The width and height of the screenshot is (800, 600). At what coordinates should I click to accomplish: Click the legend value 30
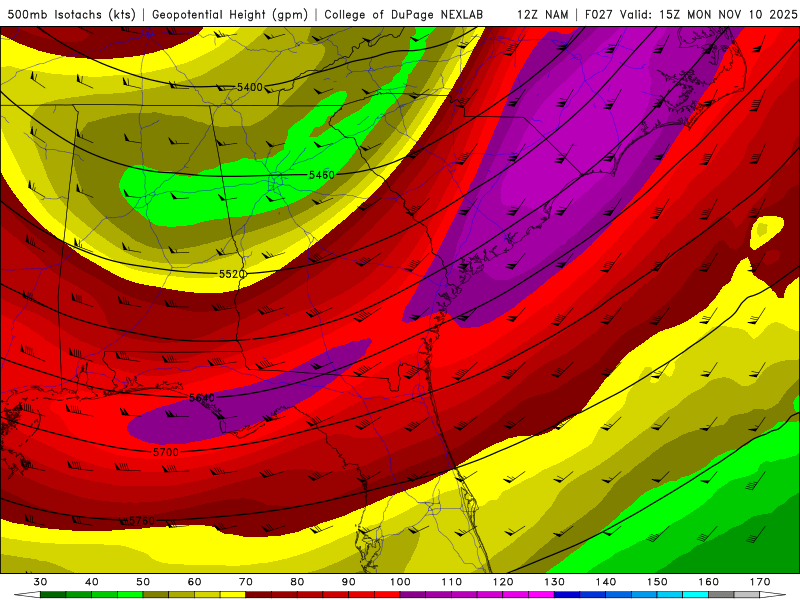click(x=40, y=582)
